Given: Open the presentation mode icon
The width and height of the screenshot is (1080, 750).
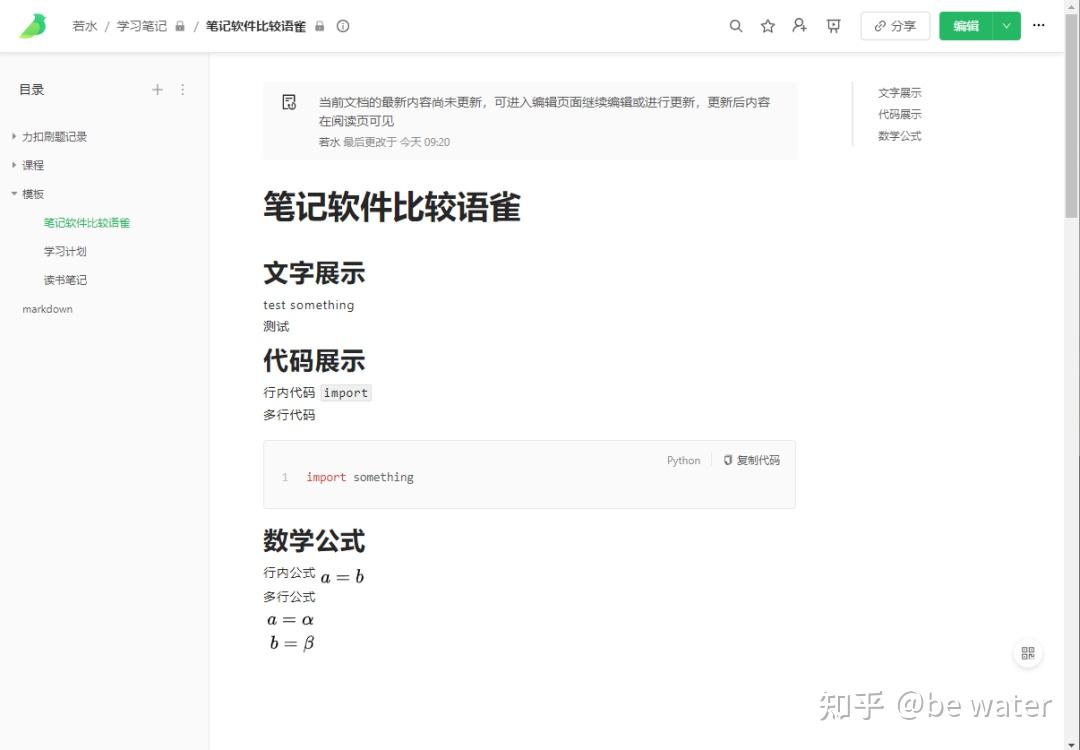Looking at the screenshot, I should coord(833,26).
